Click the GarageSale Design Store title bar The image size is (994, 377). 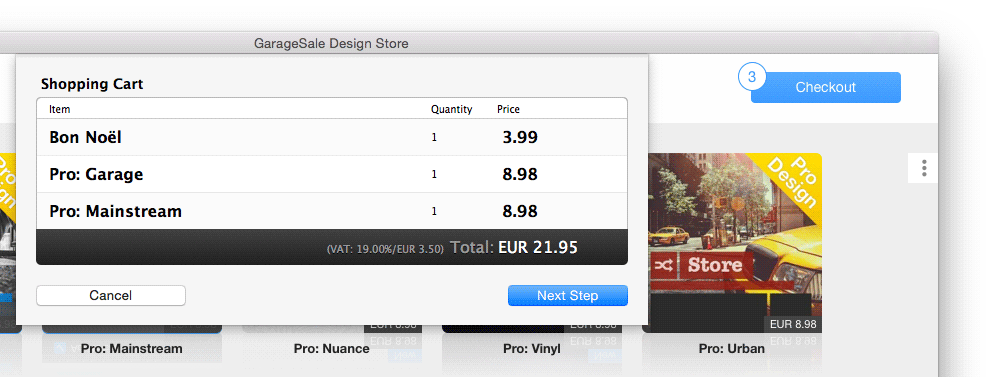click(x=332, y=44)
